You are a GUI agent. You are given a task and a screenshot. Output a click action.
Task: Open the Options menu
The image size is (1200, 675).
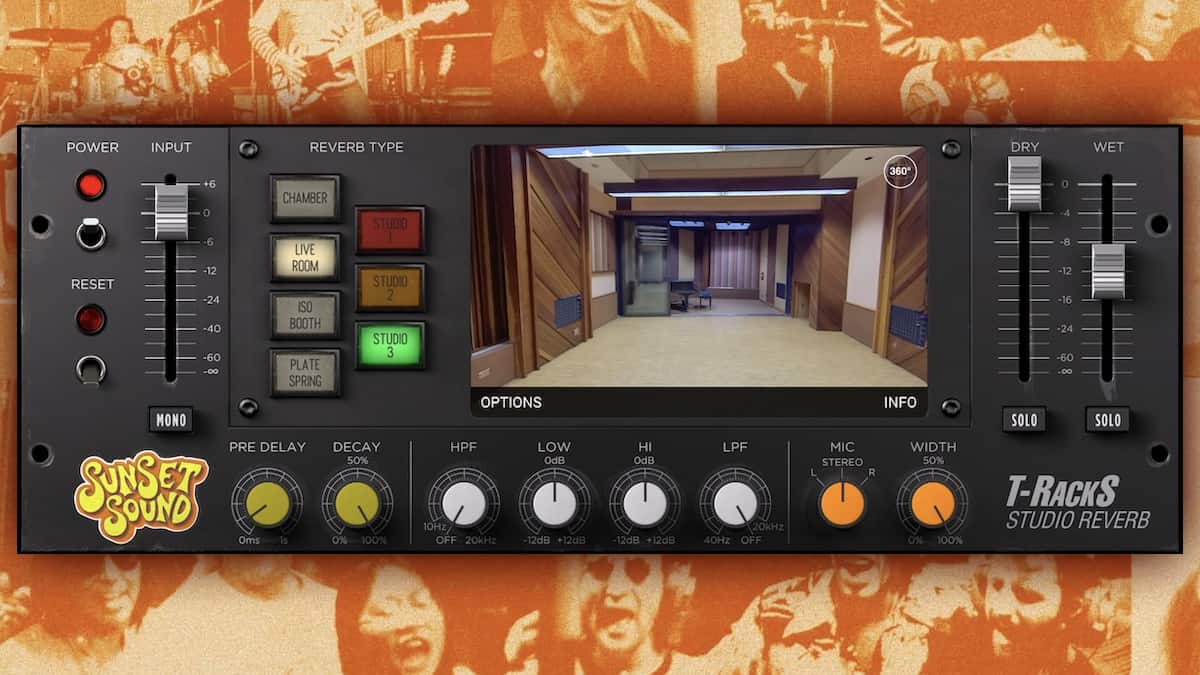(x=512, y=401)
